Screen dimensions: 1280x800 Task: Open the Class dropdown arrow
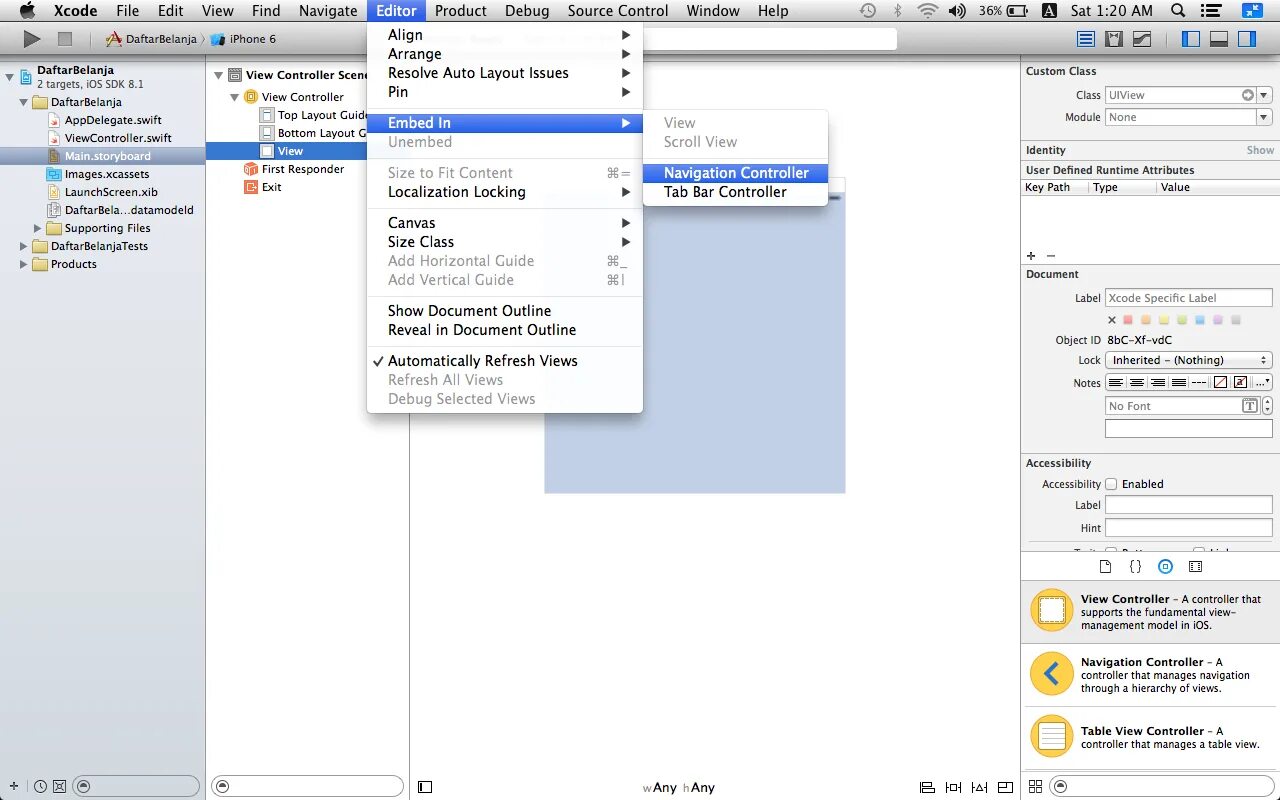[1264, 95]
